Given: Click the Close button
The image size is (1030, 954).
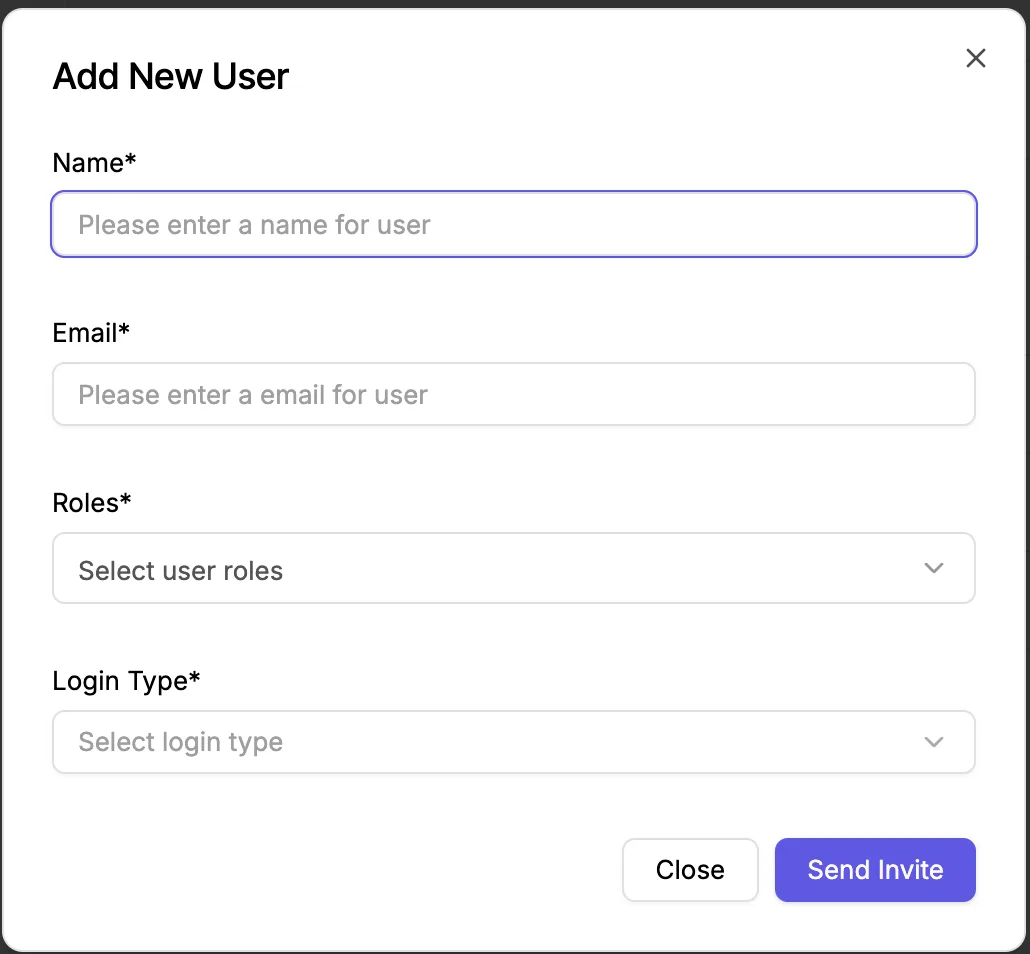Looking at the screenshot, I should point(690,870).
